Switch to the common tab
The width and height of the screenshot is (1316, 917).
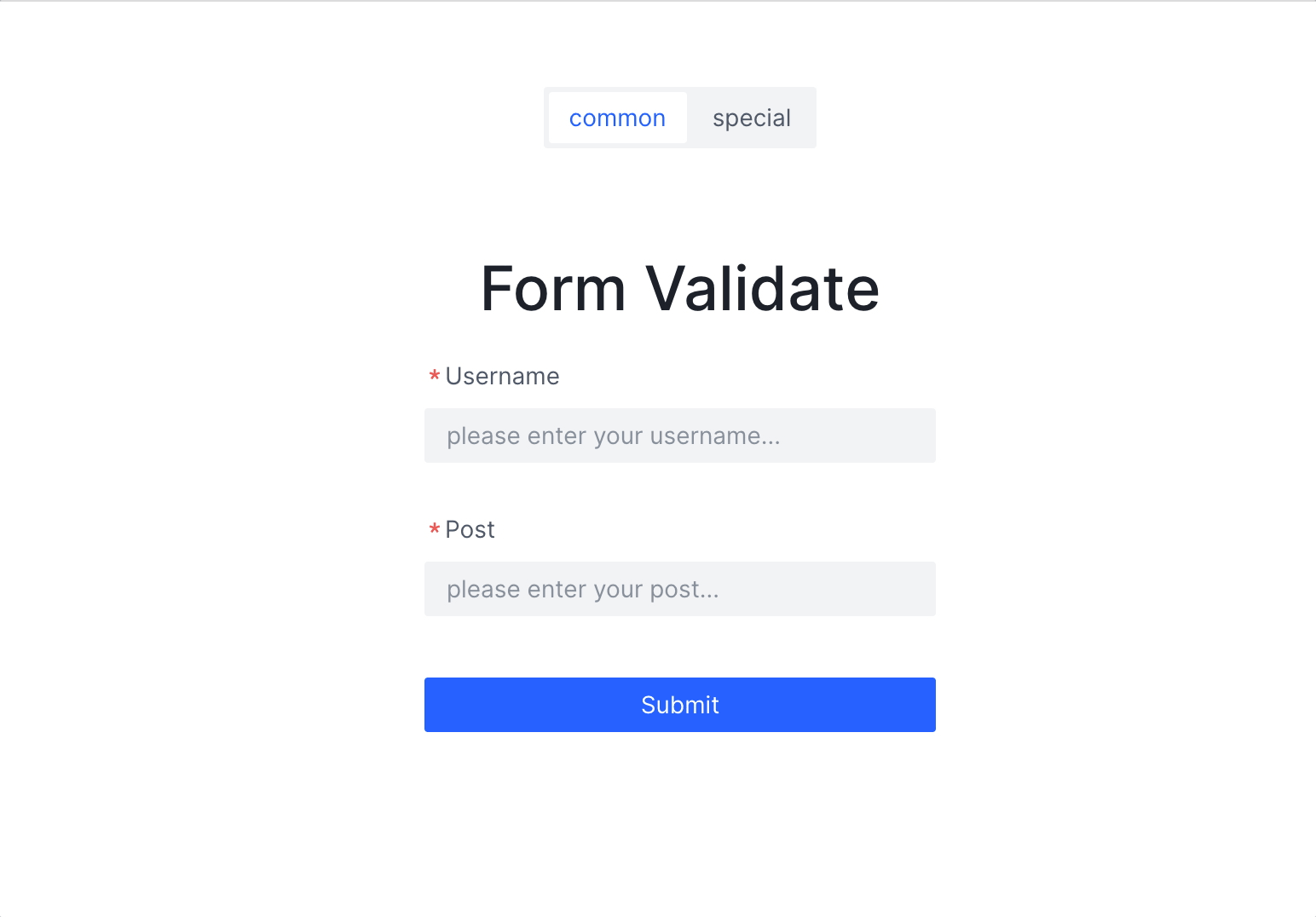[x=617, y=118]
